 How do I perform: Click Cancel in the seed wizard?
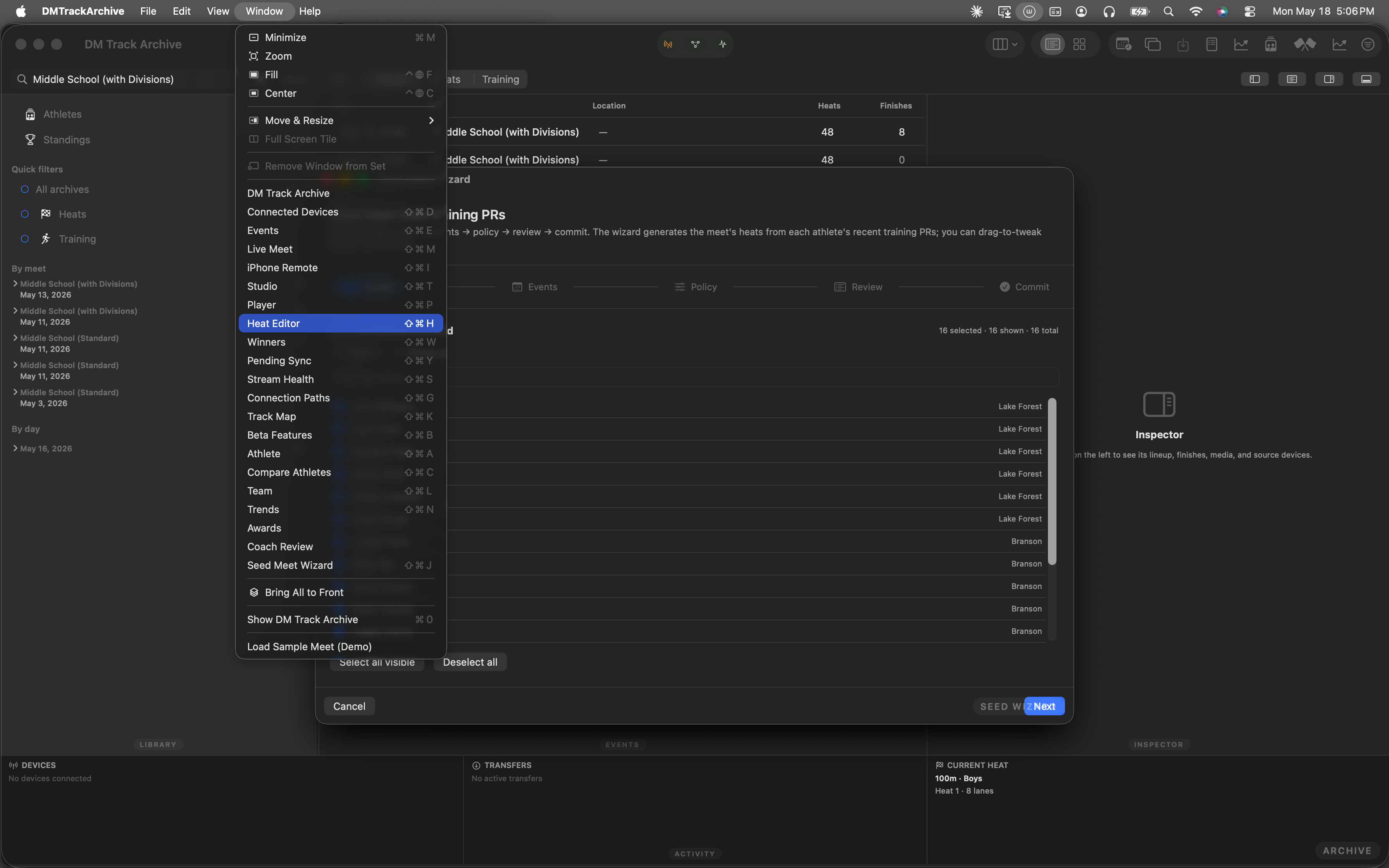349,706
